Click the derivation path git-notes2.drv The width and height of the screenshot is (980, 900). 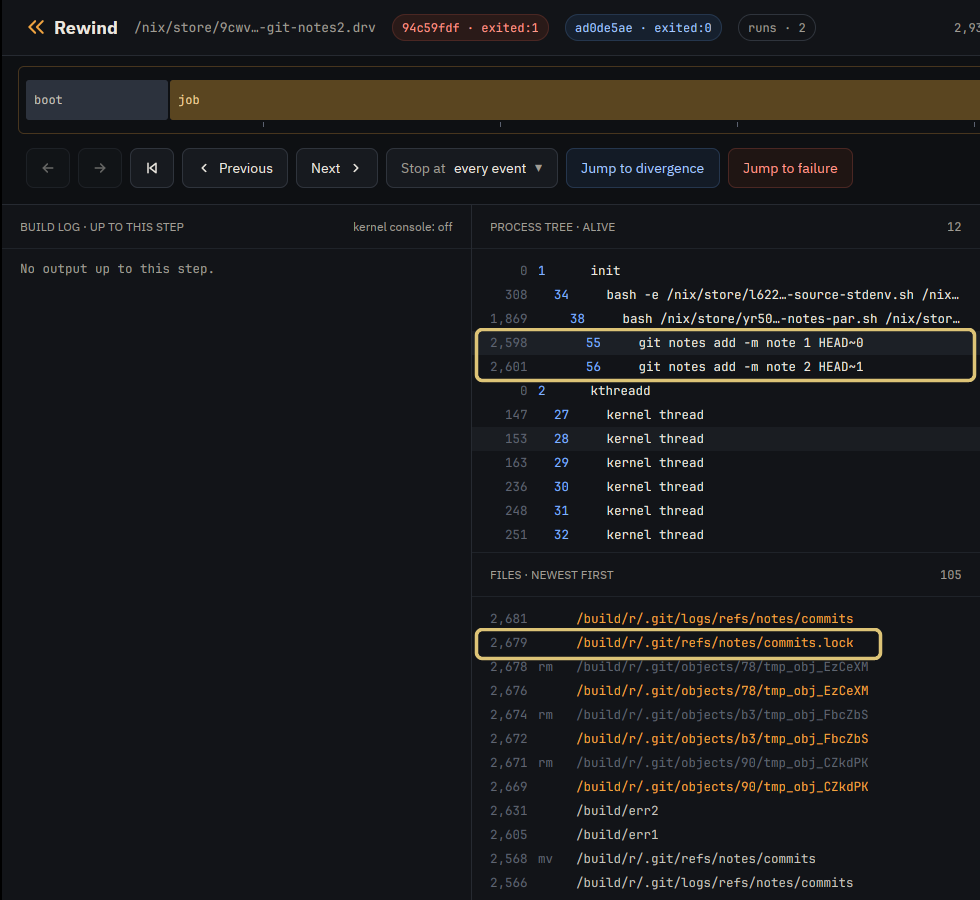pos(255,28)
